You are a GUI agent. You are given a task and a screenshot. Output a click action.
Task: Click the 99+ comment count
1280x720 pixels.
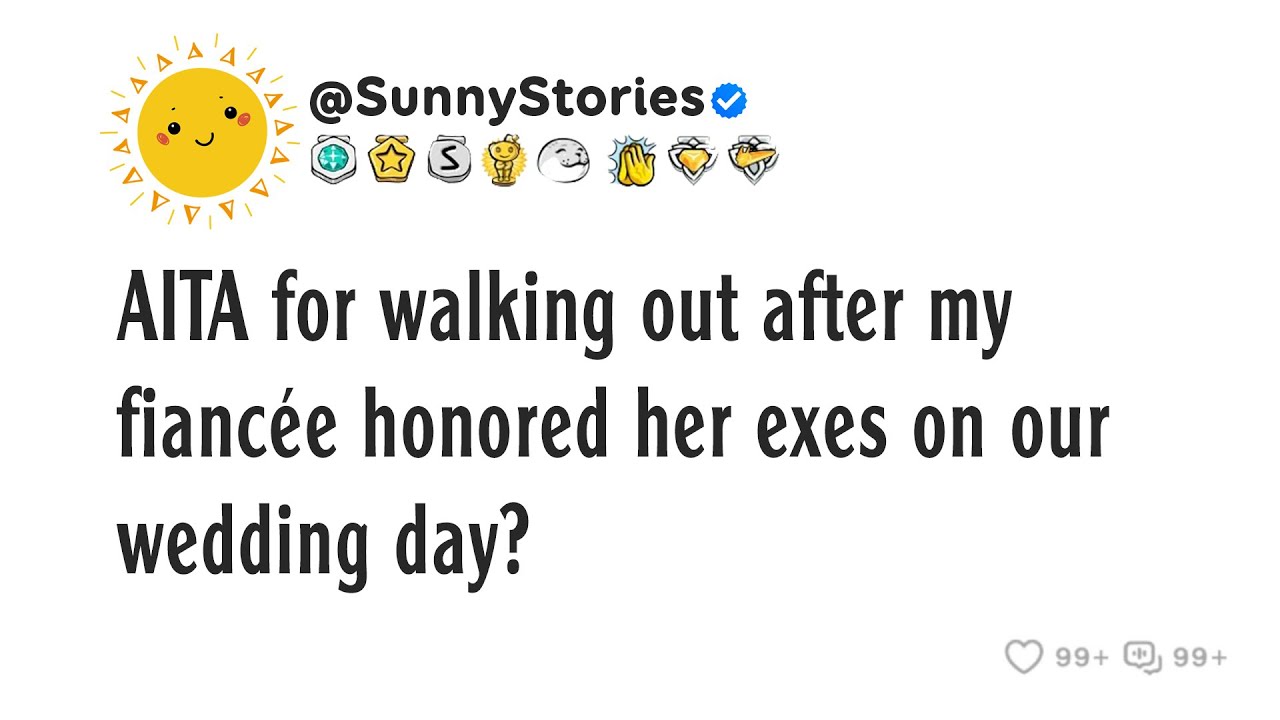(x=1199, y=658)
